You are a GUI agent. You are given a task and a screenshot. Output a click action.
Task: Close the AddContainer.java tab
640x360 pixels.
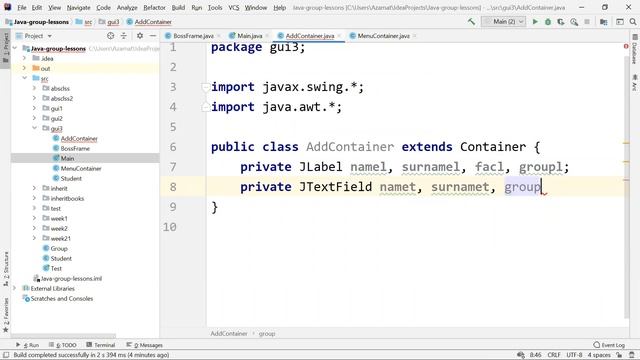[339, 36]
